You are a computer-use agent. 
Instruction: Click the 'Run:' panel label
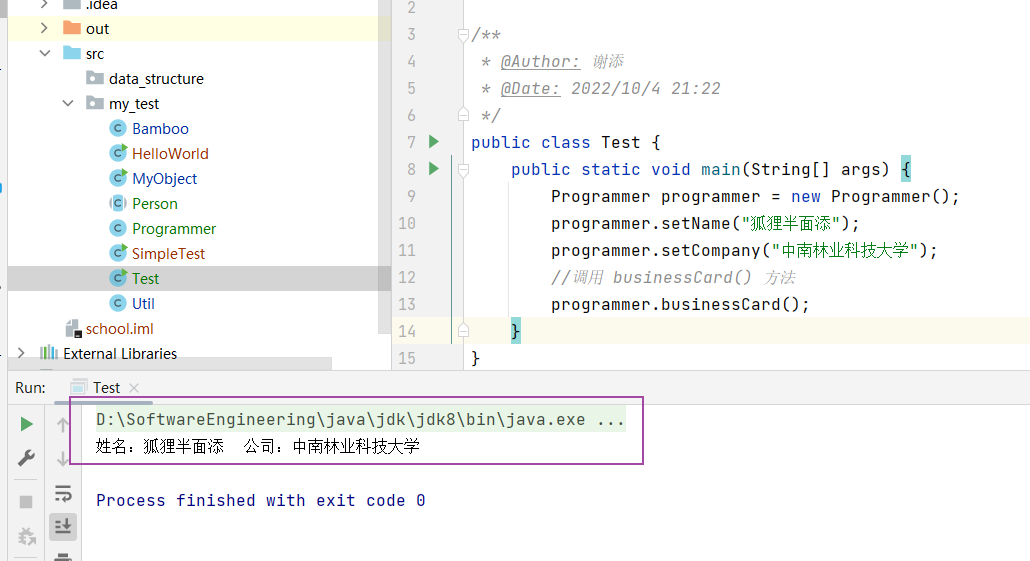[30, 388]
